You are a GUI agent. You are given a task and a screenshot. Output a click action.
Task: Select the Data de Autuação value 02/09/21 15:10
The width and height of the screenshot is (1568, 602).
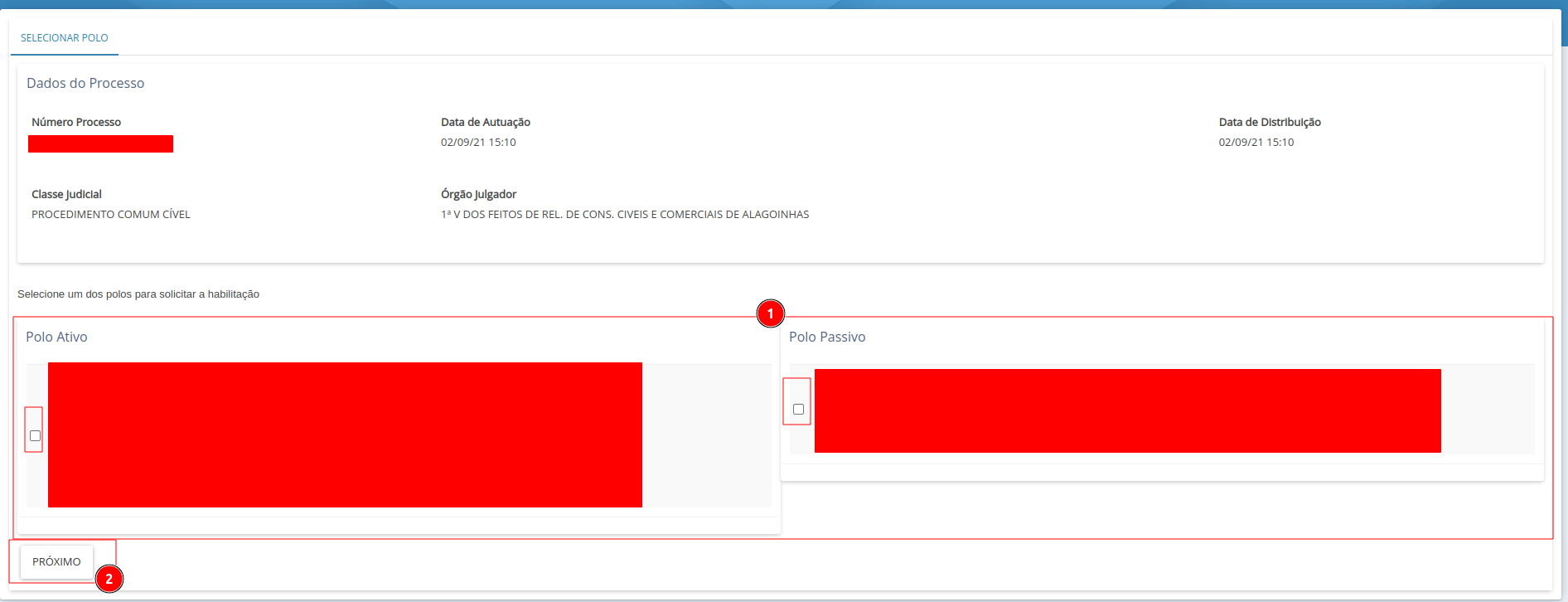pos(478,143)
